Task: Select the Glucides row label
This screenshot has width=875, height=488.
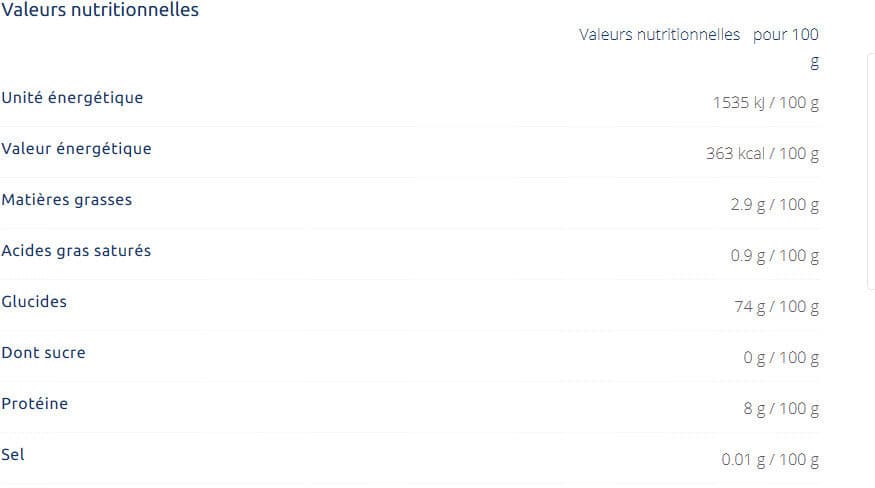Action: (34, 302)
